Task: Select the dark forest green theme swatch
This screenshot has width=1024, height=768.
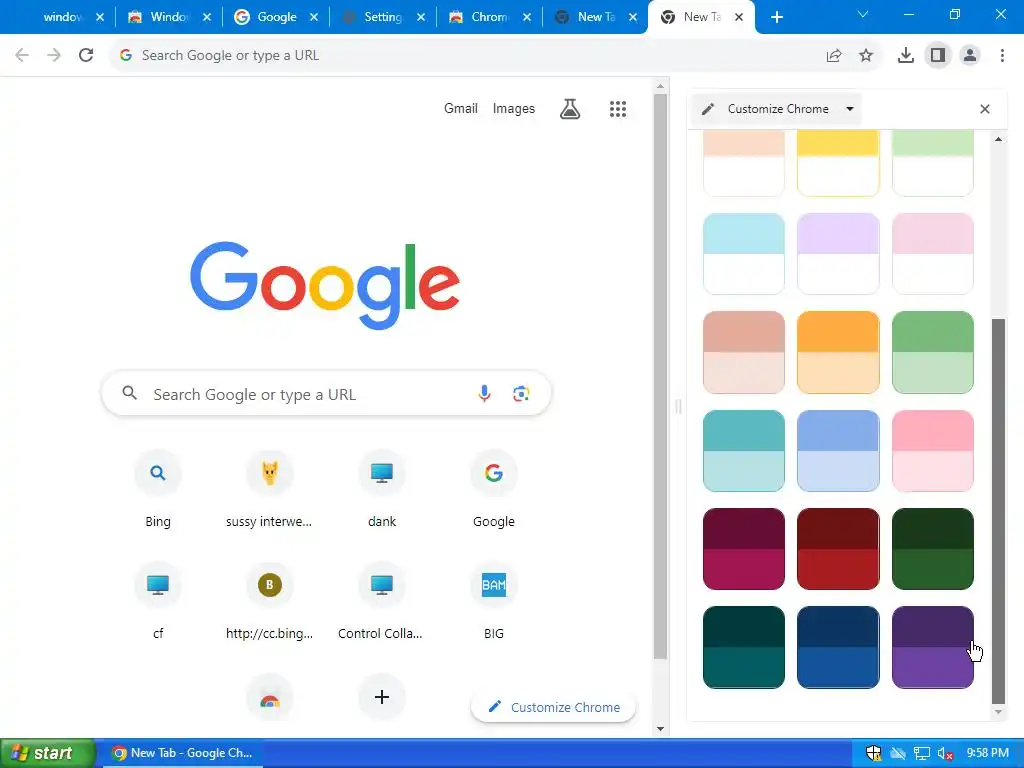Action: point(933,549)
